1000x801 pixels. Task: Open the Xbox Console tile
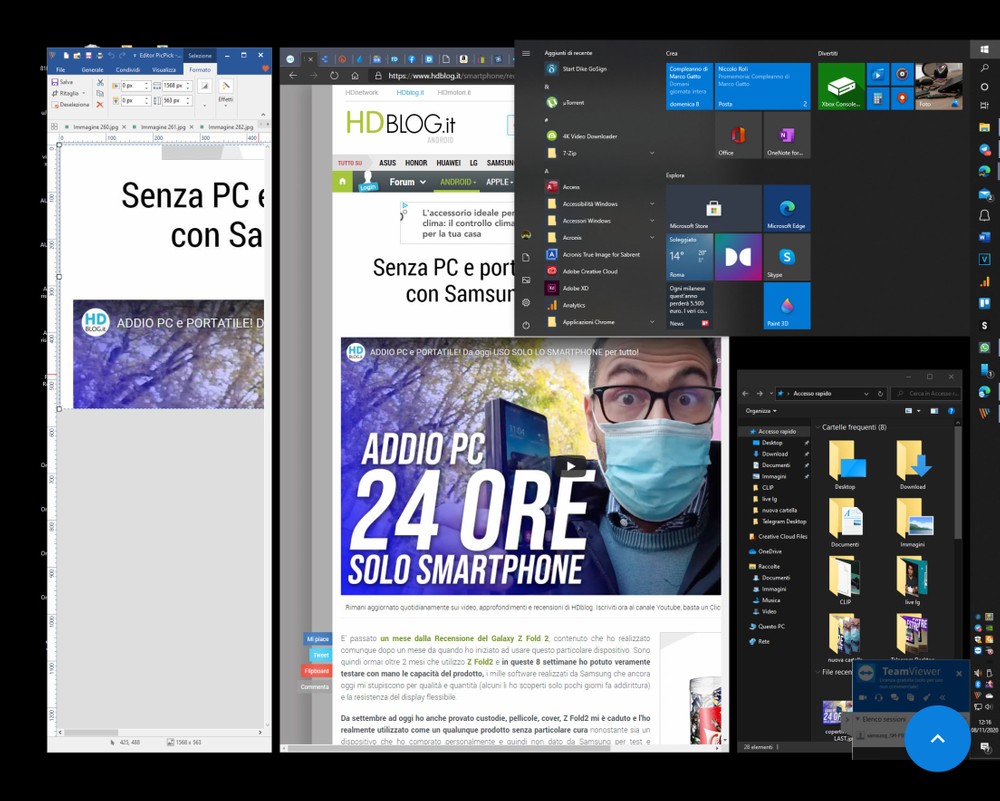(x=841, y=86)
